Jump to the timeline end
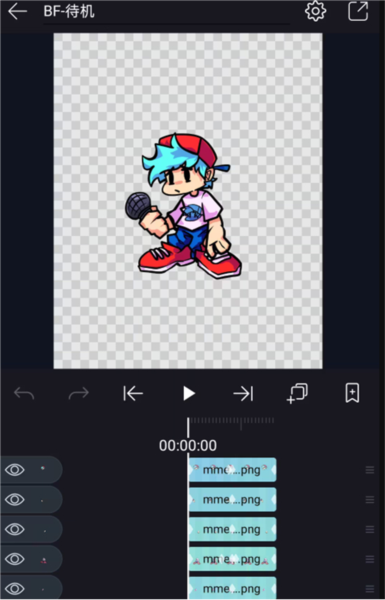 [x=243, y=393]
